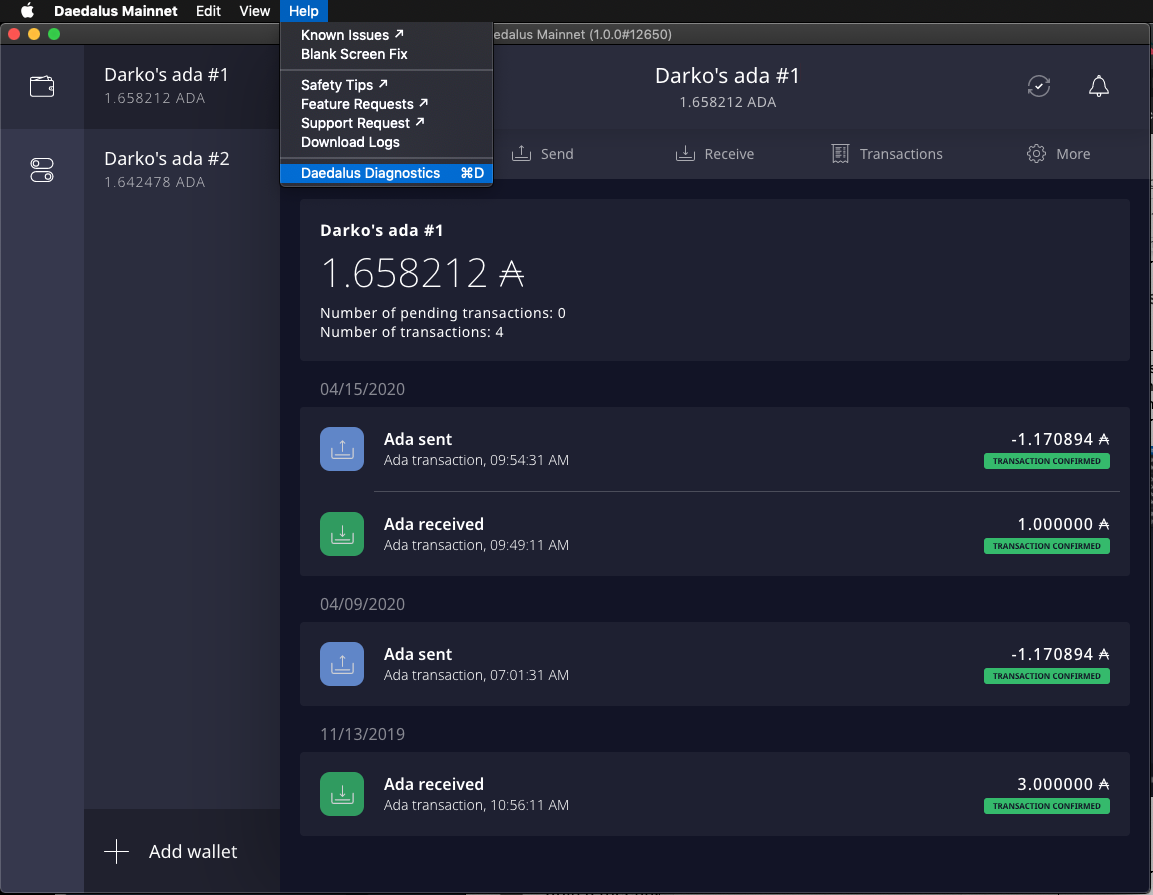The image size is (1153, 895).
Task: Choose Download Logs menu entry
Action: point(386,142)
